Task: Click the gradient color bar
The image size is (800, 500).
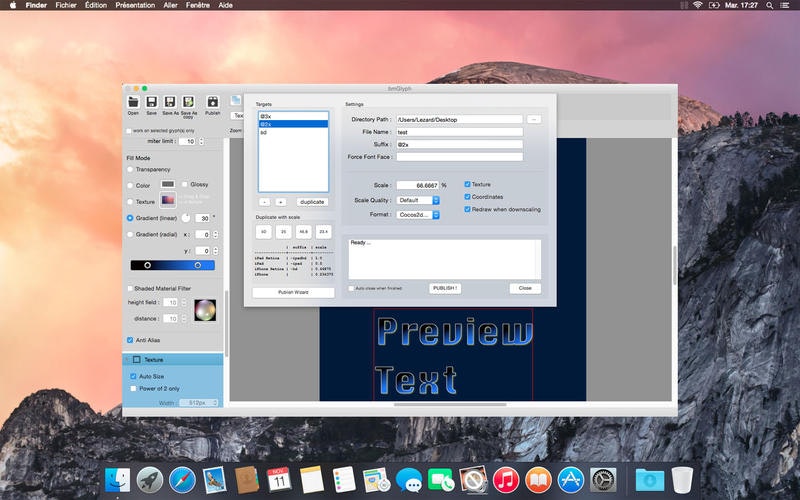Action: click(172, 265)
